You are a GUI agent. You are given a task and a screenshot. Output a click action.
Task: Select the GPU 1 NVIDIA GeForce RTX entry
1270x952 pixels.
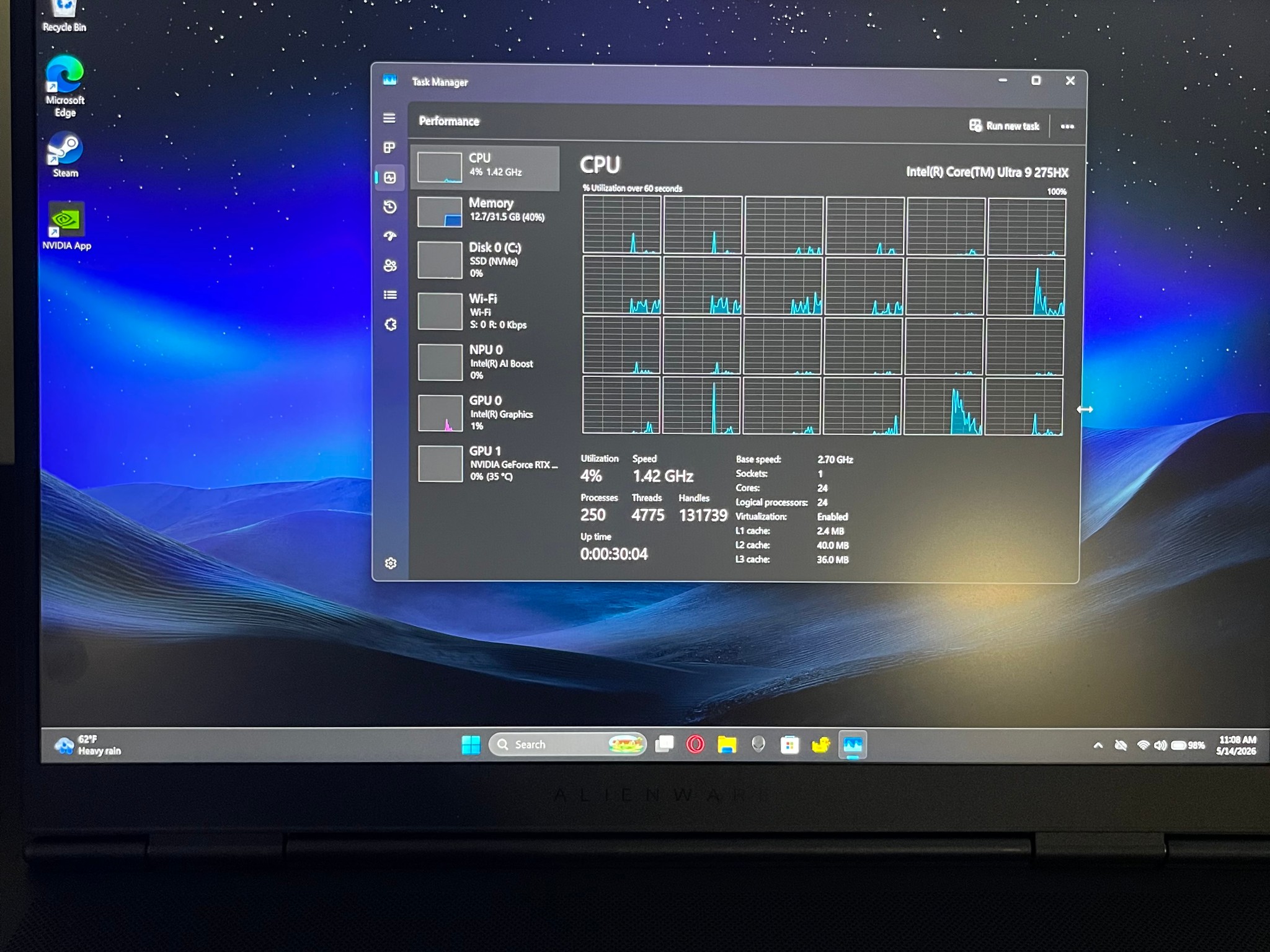[x=486, y=463]
